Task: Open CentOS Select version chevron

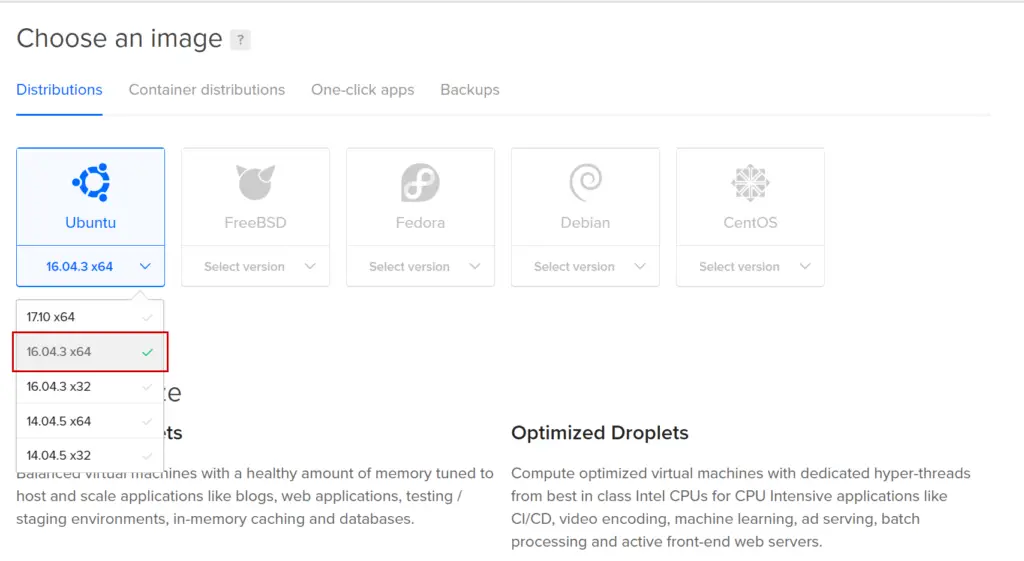Action: click(x=805, y=266)
